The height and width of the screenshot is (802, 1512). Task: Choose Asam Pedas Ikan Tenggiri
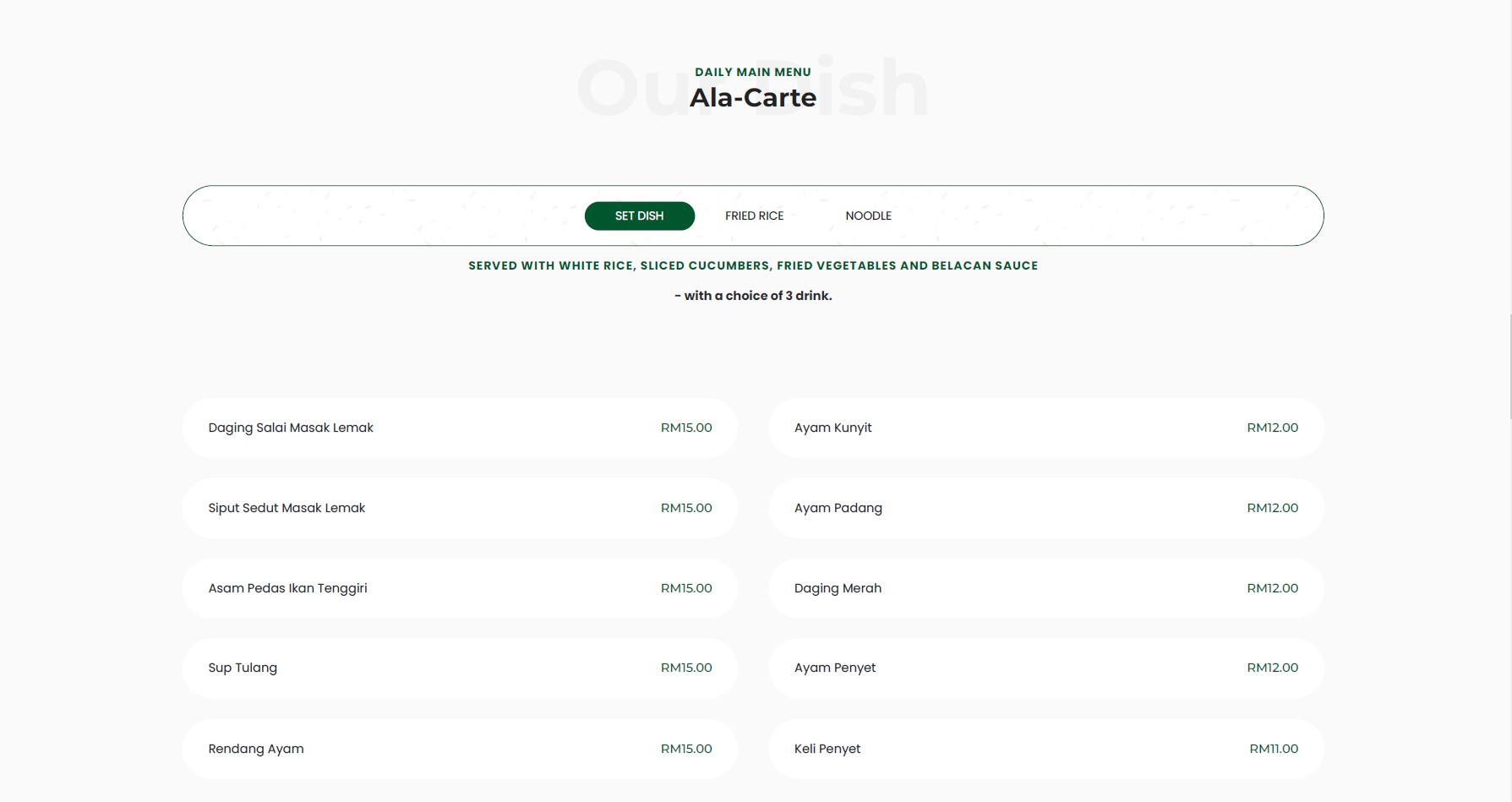(x=287, y=588)
